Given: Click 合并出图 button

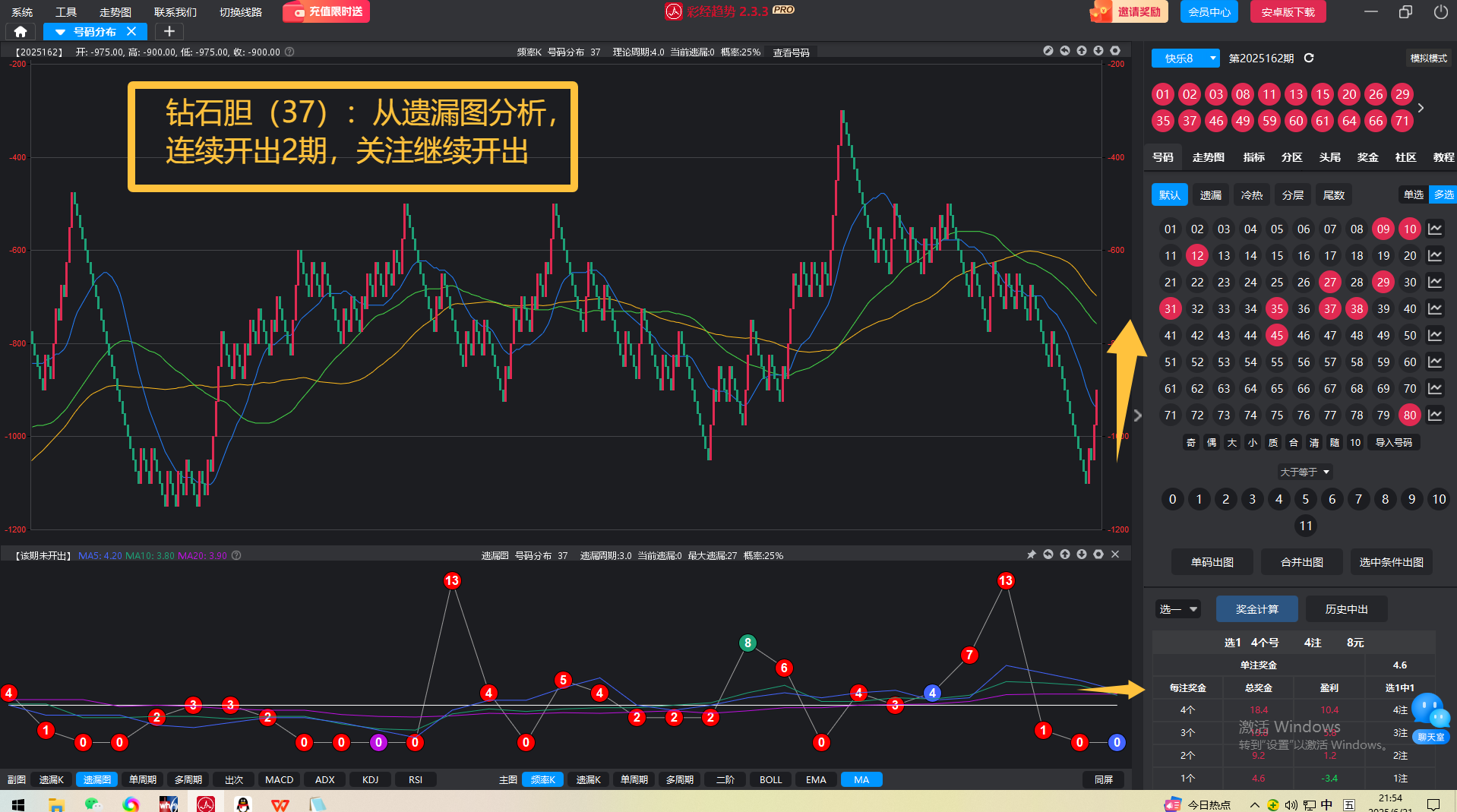Looking at the screenshot, I should click(1302, 562).
